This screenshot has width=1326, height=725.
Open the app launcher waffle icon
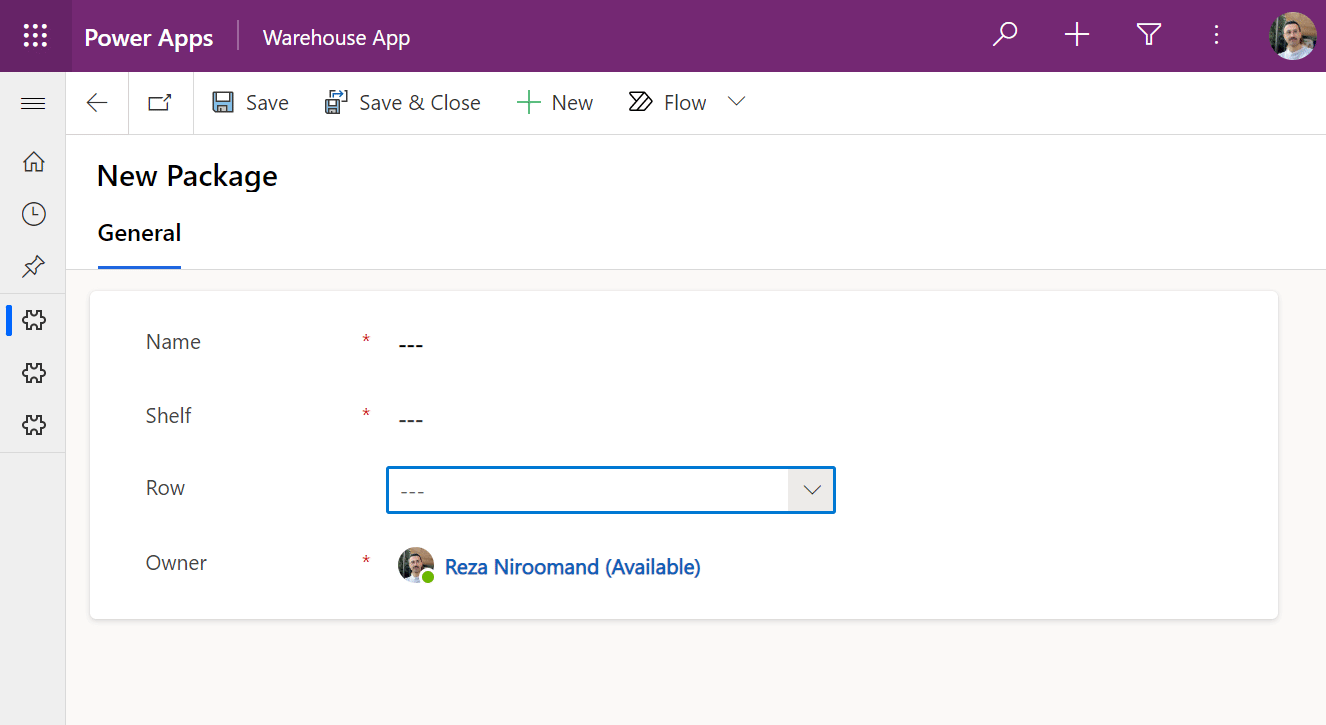point(35,36)
